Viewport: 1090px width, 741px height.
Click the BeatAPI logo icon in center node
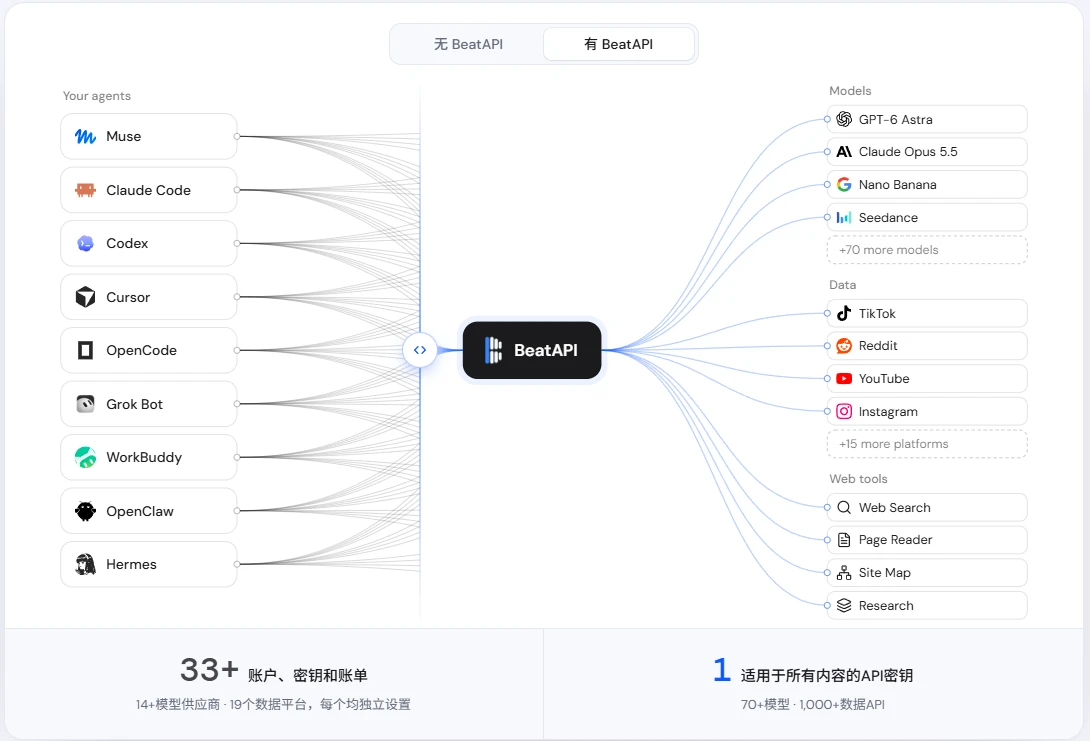point(493,350)
